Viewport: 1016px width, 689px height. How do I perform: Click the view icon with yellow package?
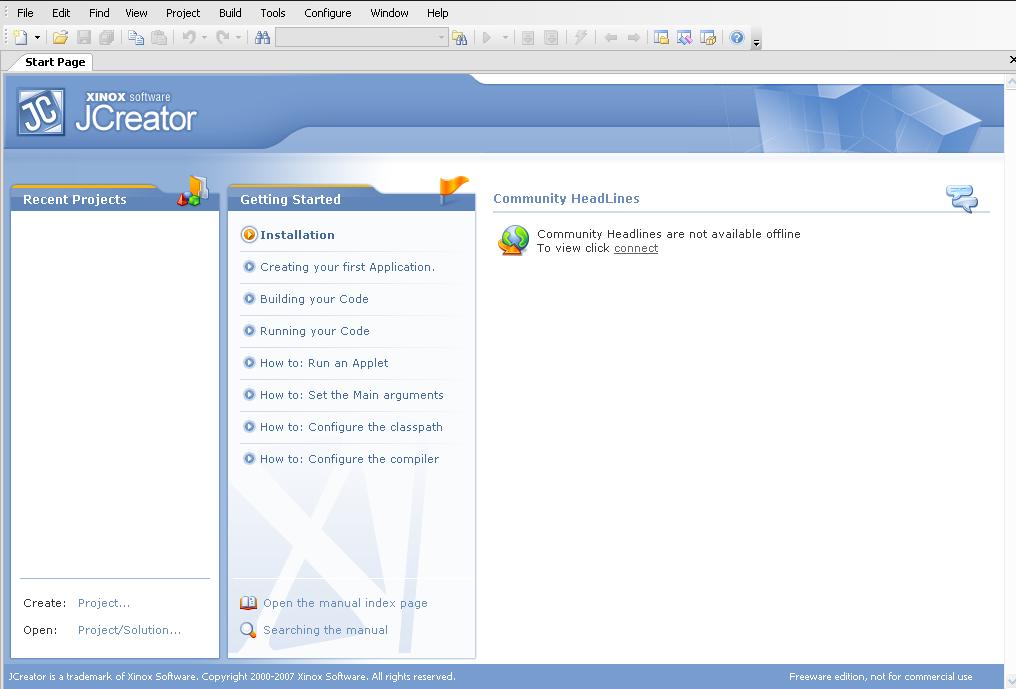(708, 38)
